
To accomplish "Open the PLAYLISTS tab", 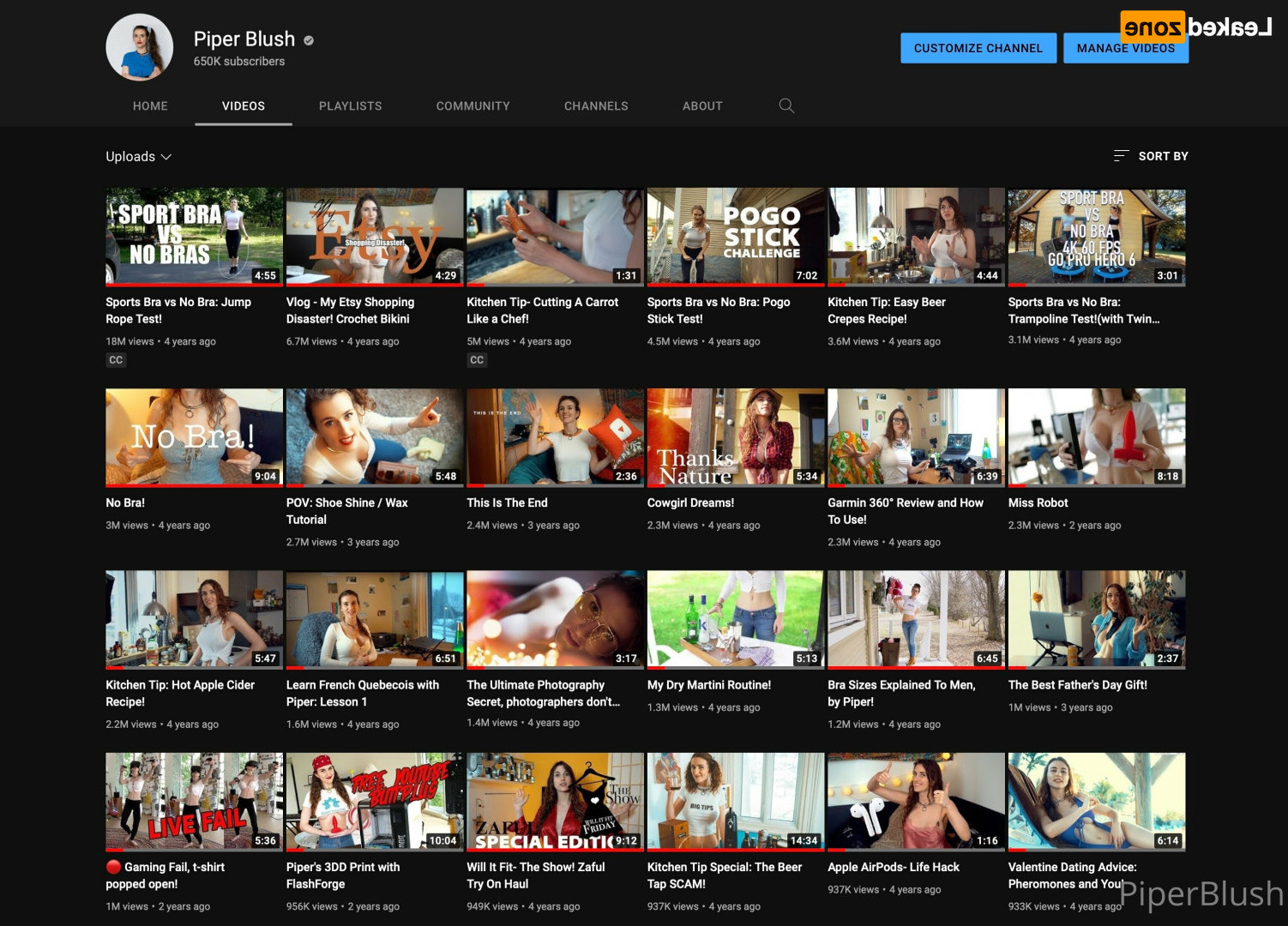I will [x=351, y=105].
